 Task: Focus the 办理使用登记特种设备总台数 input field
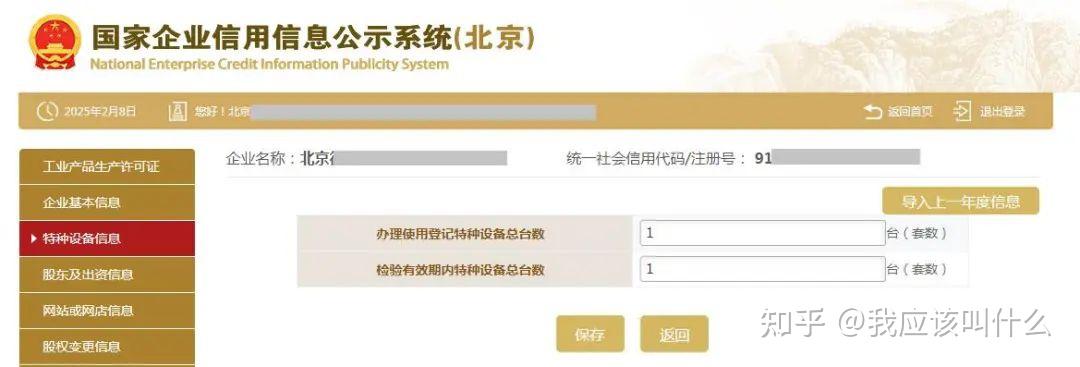click(x=762, y=233)
